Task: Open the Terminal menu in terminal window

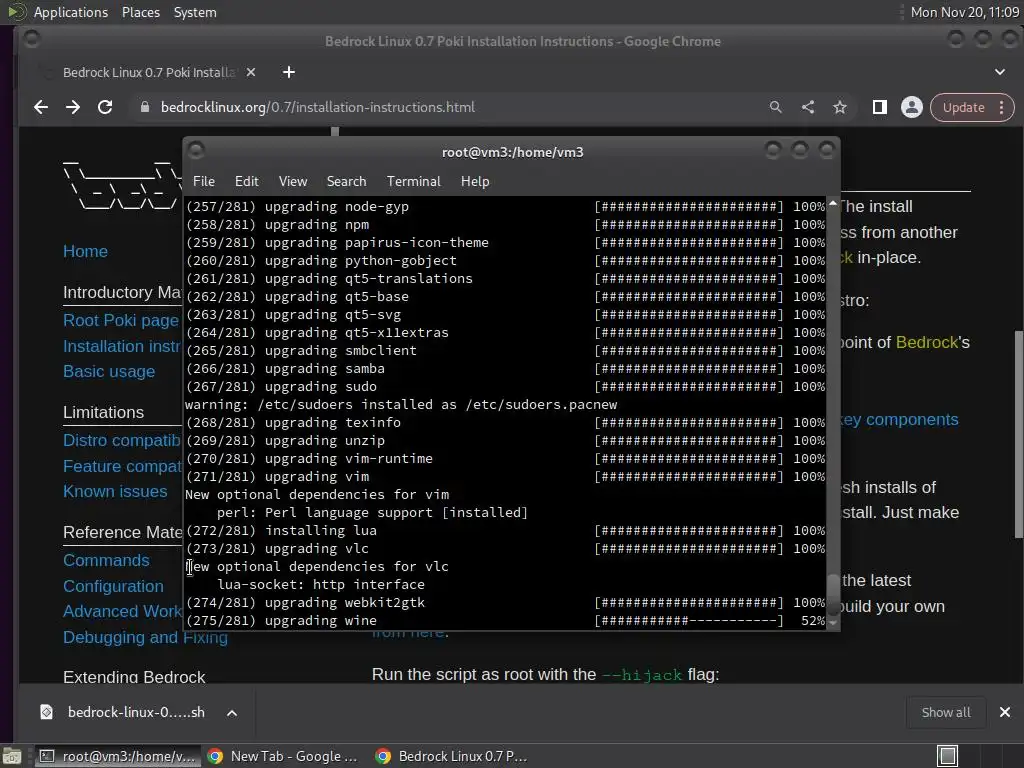Action: [x=413, y=182]
